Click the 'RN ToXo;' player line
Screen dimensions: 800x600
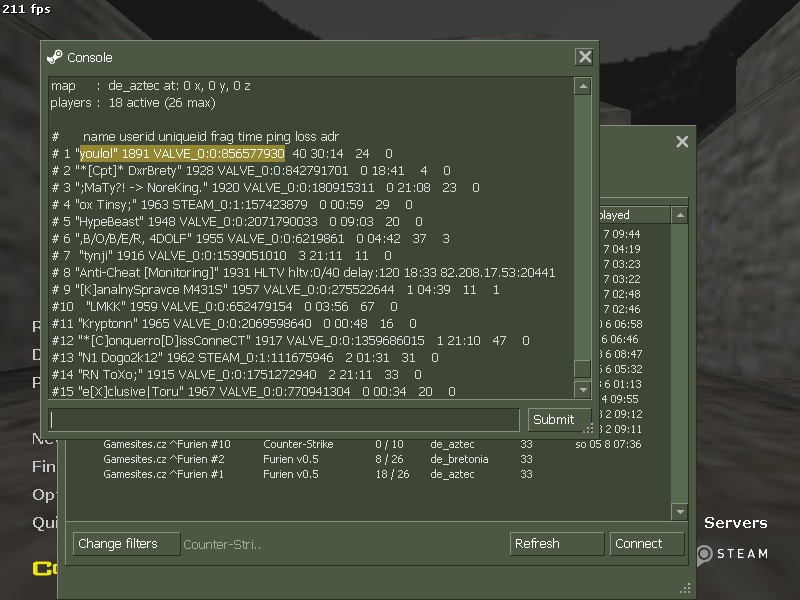coord(237,374)
